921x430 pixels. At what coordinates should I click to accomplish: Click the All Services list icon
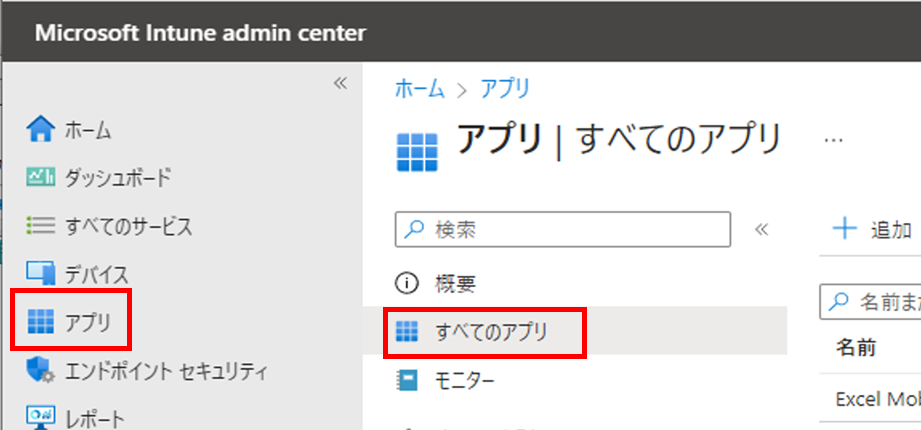(x=41, y=226)
